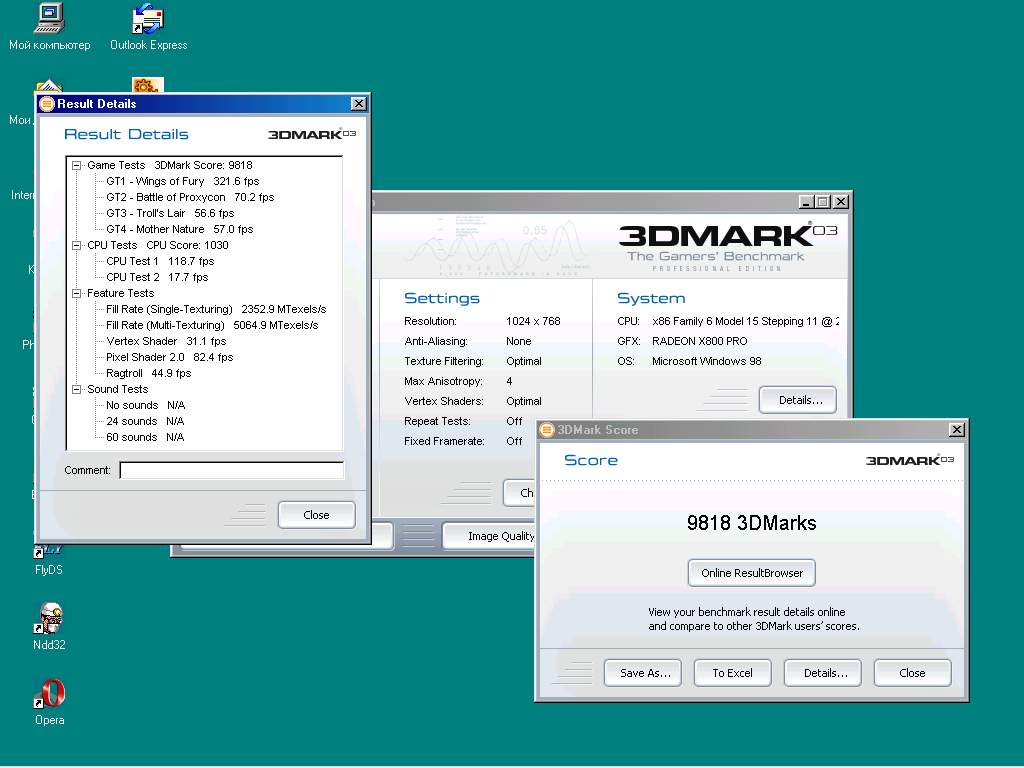The width and height of the screenshot is (1024, 768).
Task: Open the My Computer desktop icon
Action: pyautogui.click(x=48, y=18)
